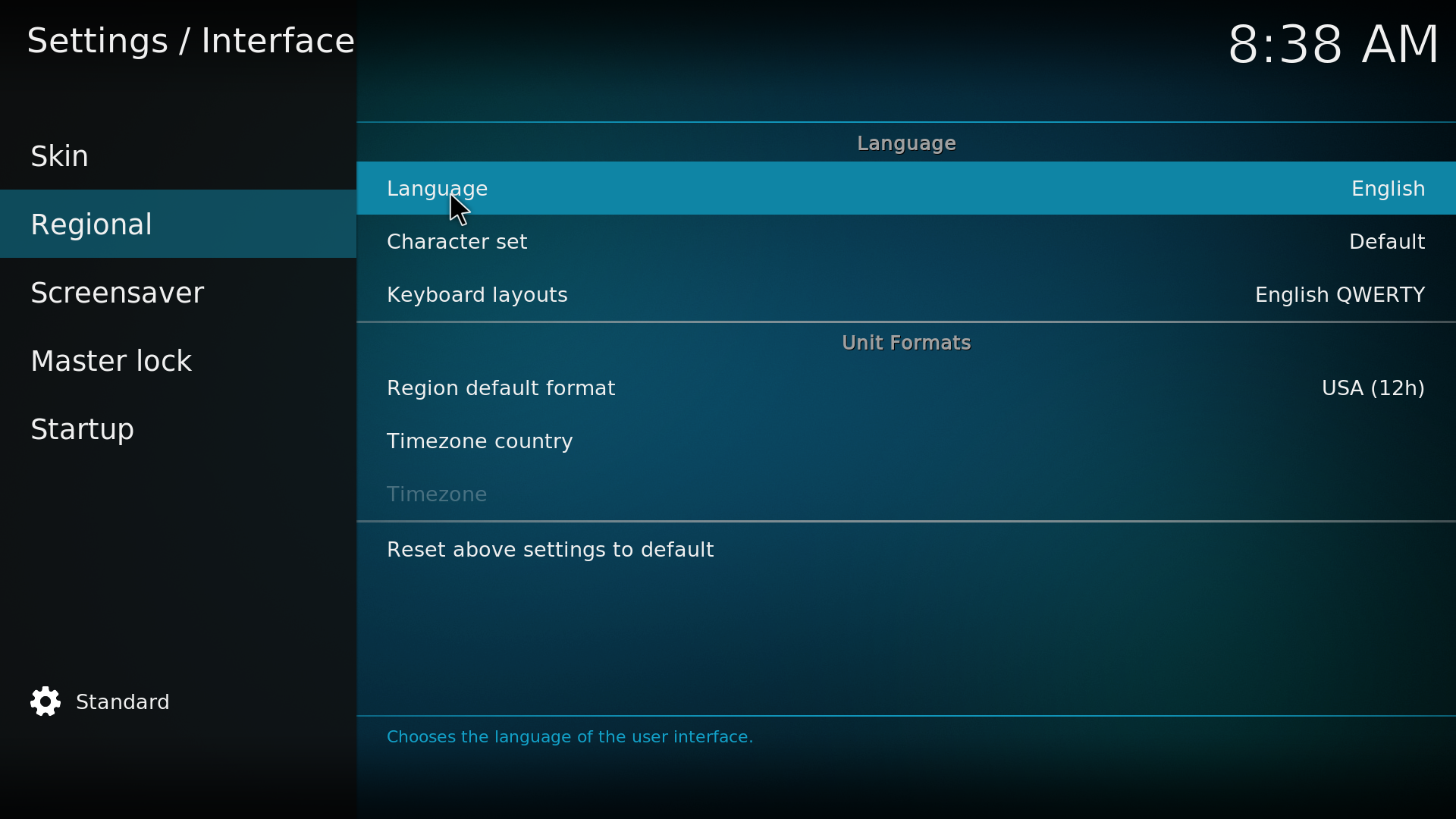
Task: Click the settings level gear icon
Action: point(45,701)
